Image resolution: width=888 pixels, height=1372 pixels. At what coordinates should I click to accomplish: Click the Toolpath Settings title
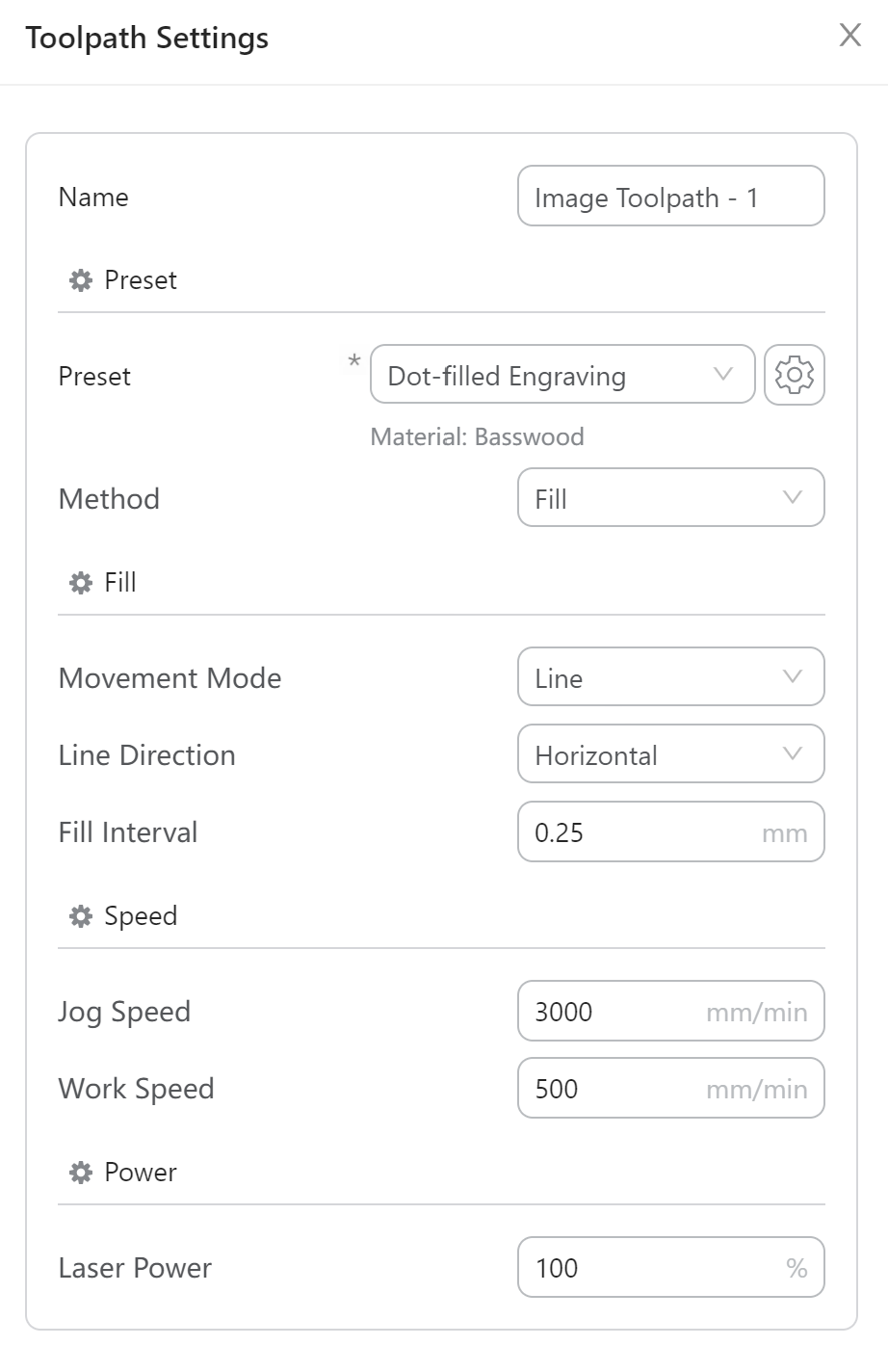click(147, 39)
